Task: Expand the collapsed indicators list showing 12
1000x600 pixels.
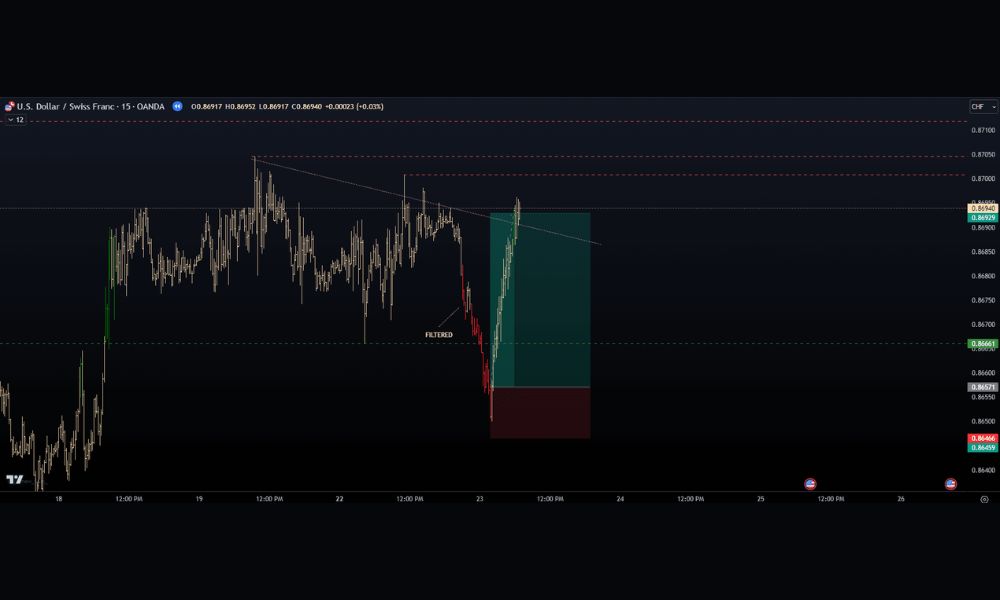Action: click(x=15, y=119)
